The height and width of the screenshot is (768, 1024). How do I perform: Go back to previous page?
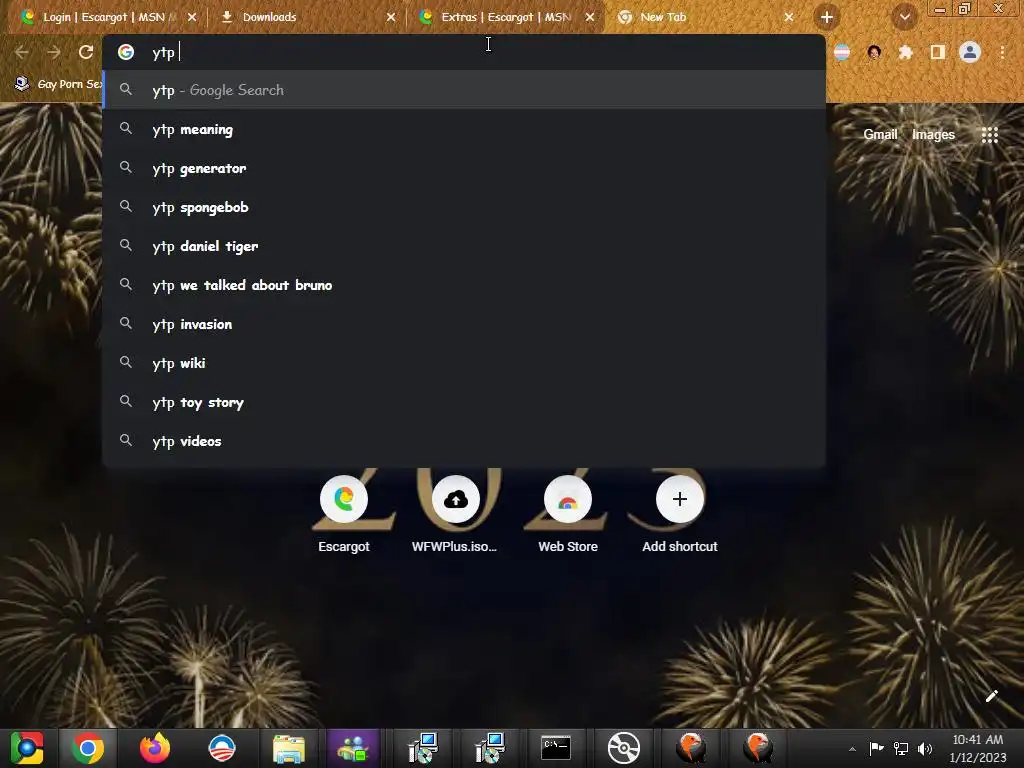(x=22, y=52)
